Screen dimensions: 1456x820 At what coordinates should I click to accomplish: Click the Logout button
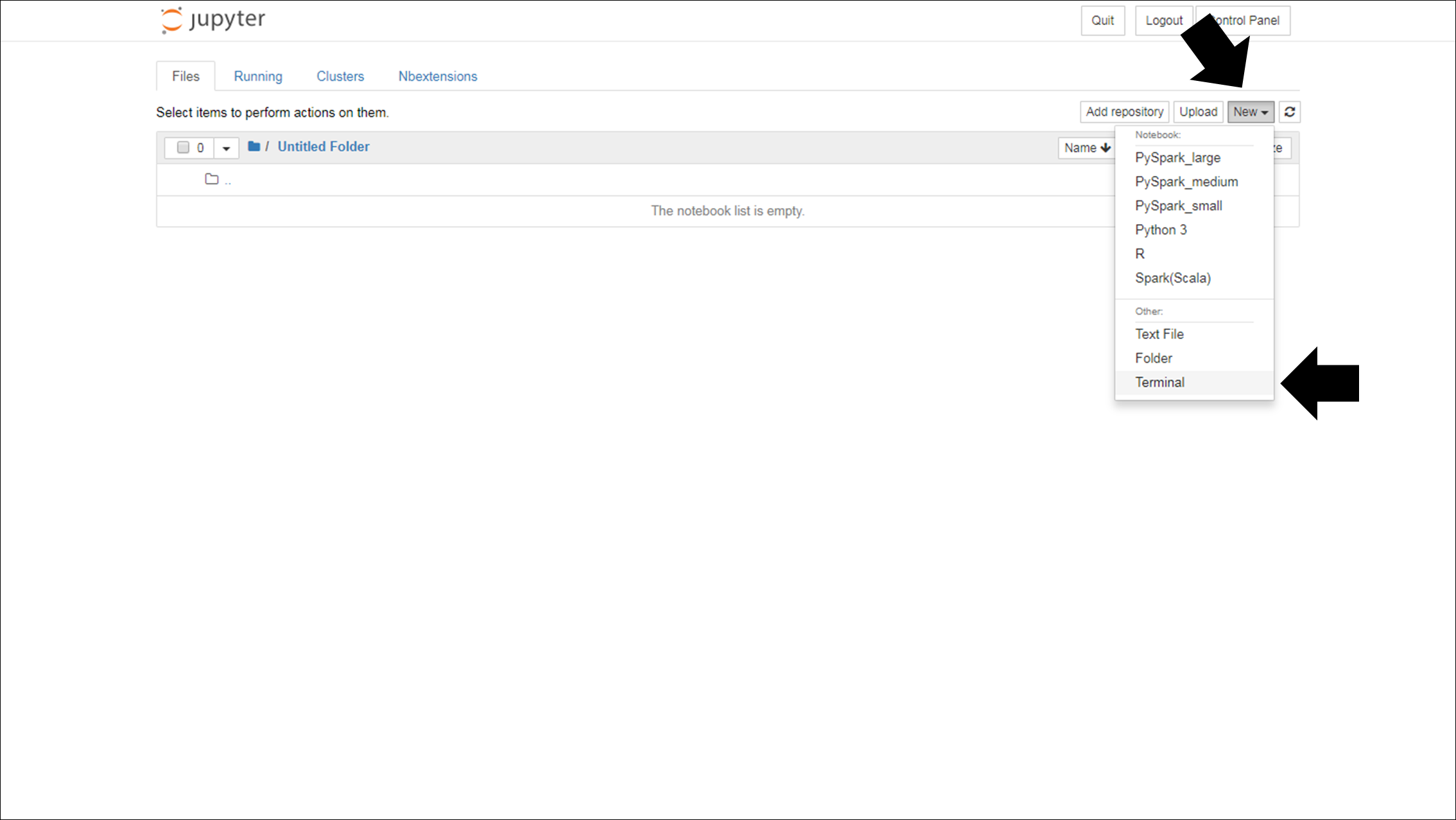1164,21
